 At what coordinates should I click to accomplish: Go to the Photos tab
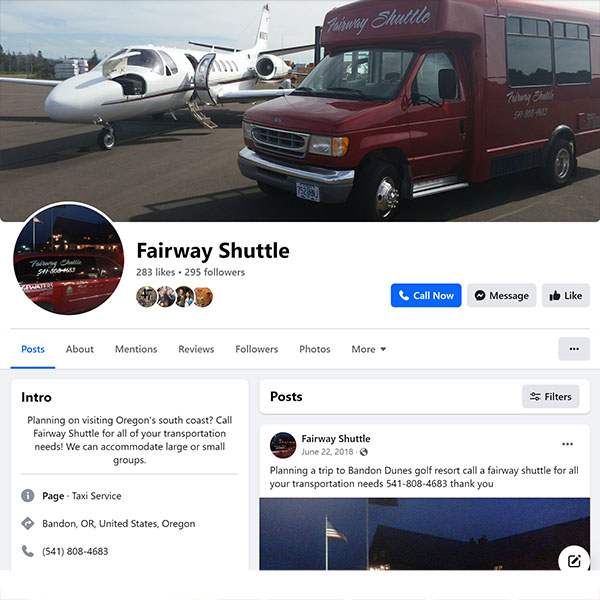coord(315,349)
